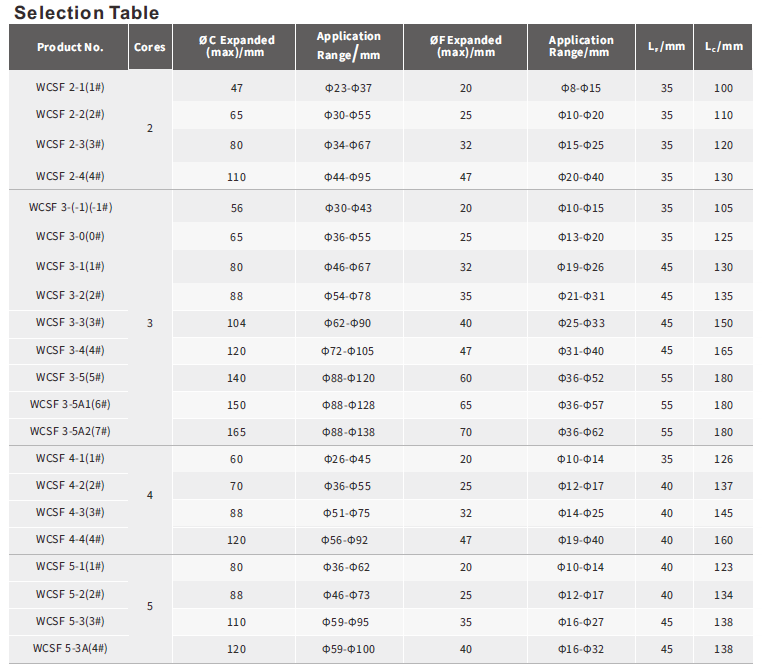Select the Φ59-Φ100 application range cell
This screenshot has height=665, width=762.
tap(348, 649)
